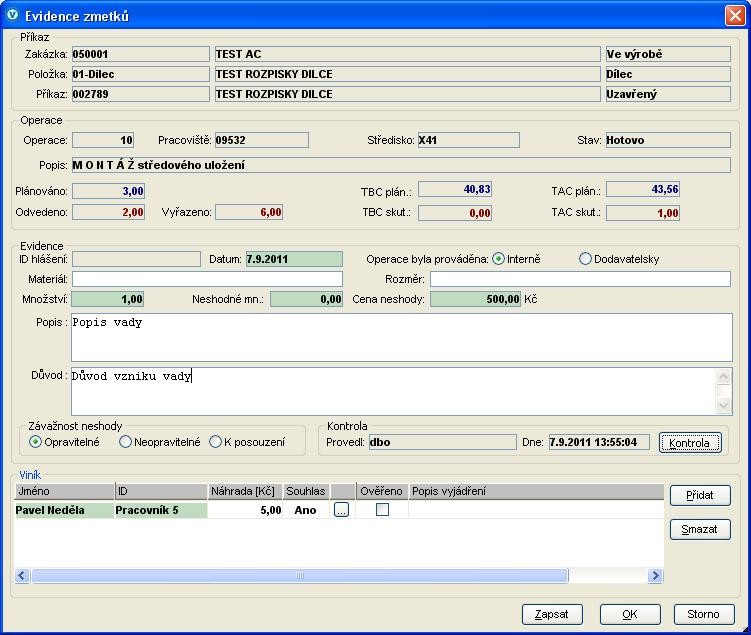Click the Pracoviště field 09532

click(x=262, y=140)
